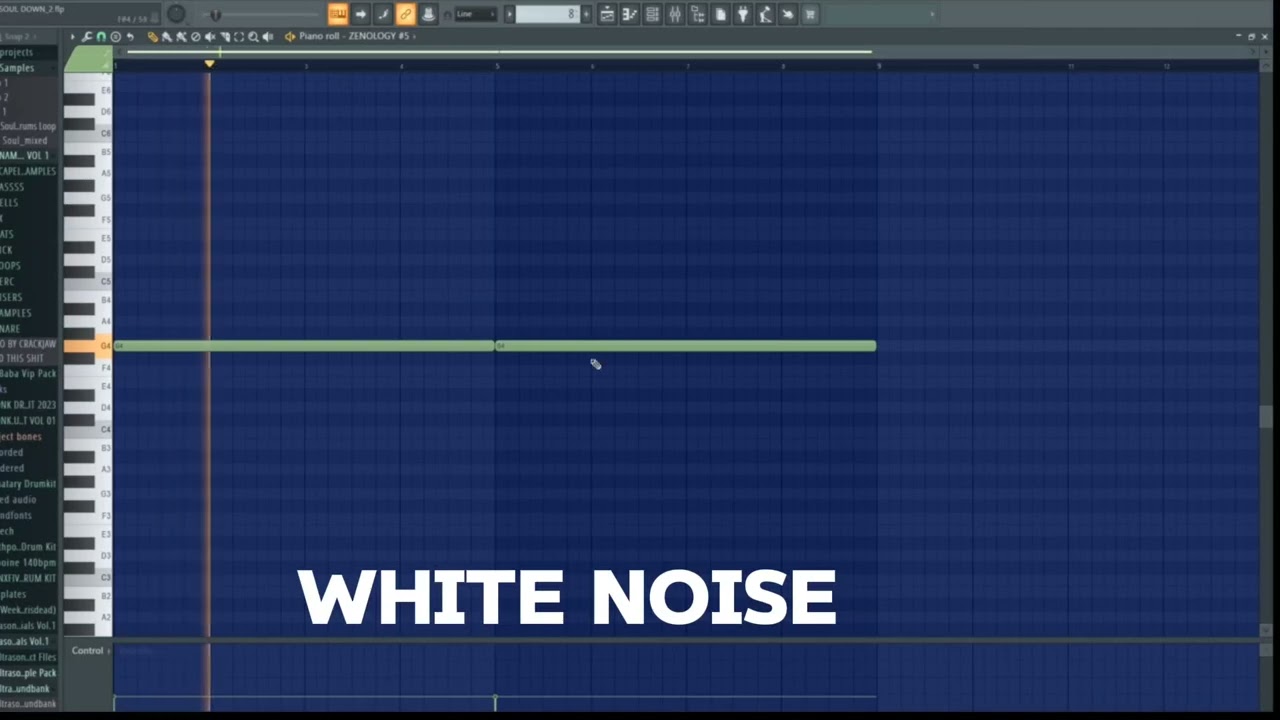Viewport: 1280px width, 720px height.
Task: Open the piano roll toolbar icon
Action: coord(630,14)
